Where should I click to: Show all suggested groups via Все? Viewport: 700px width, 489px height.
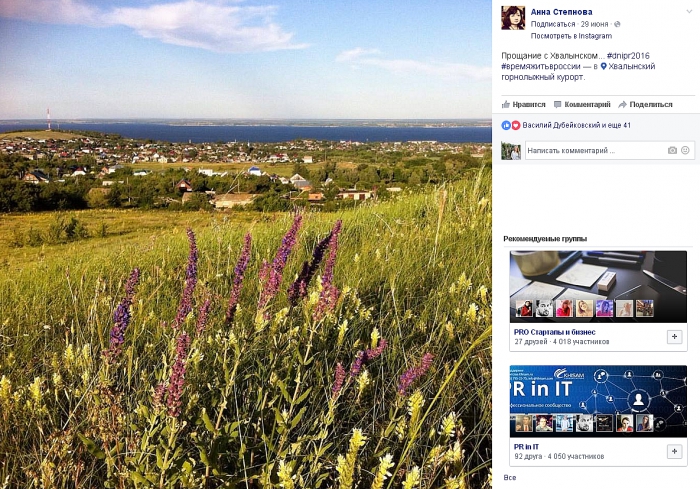coord(510,478)
